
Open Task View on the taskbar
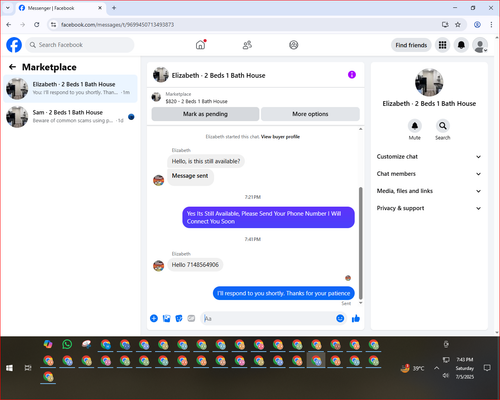coord(28,368)
